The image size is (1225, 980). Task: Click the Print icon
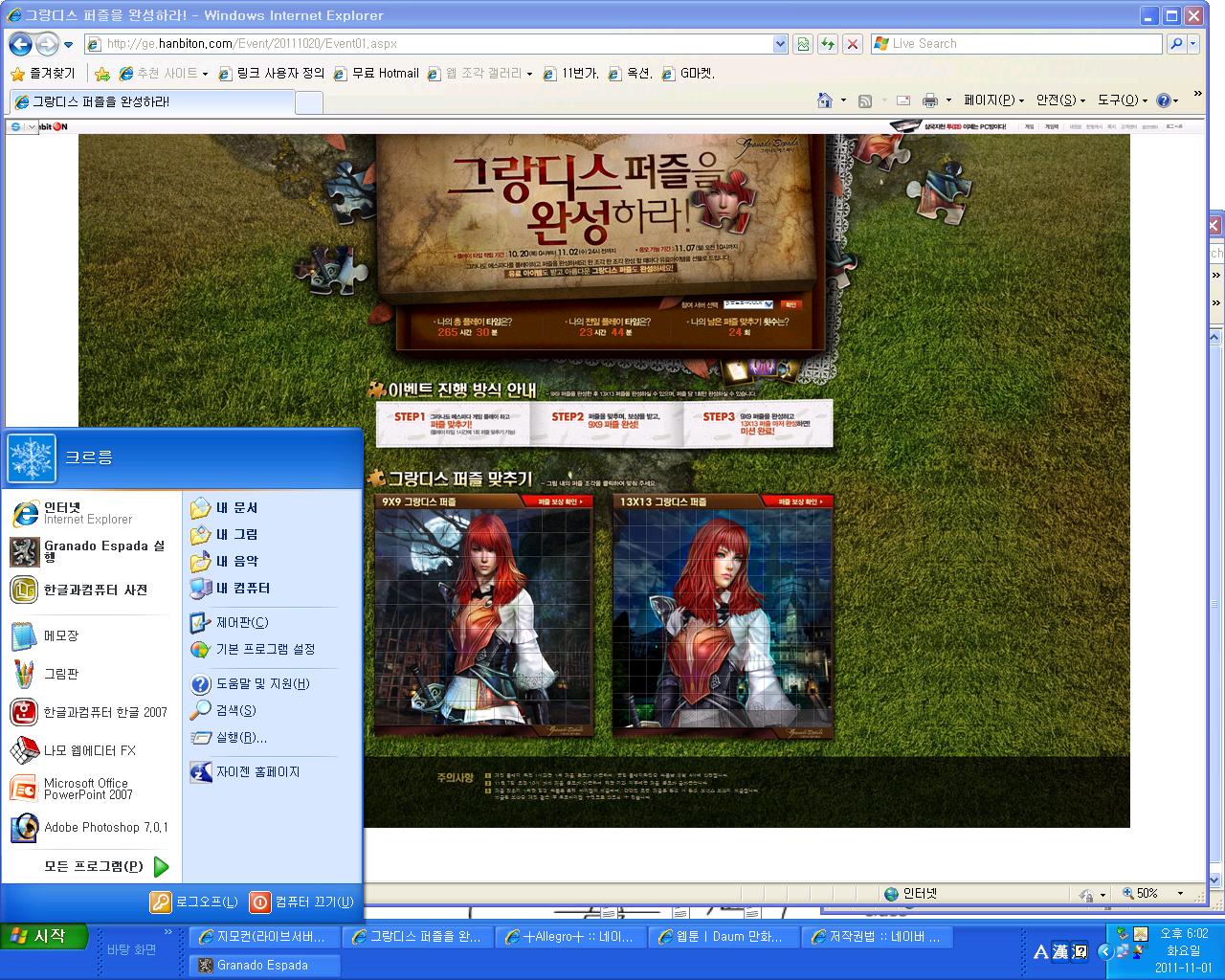(929, 100)
